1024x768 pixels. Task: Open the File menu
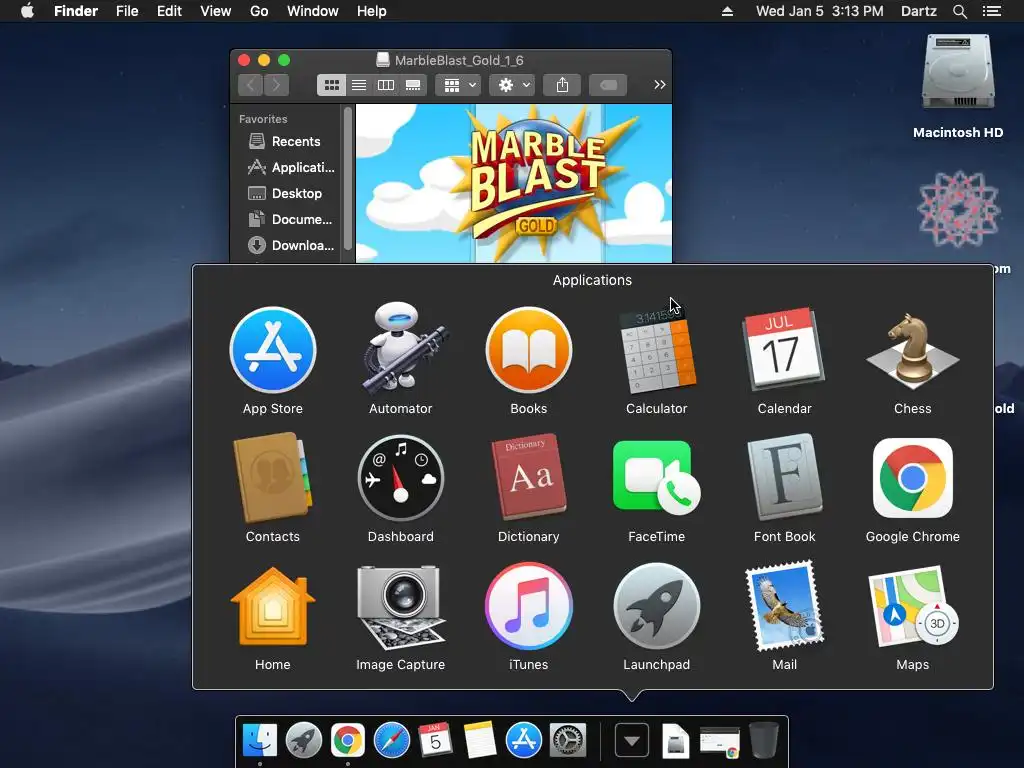click(x=127, y=11)
